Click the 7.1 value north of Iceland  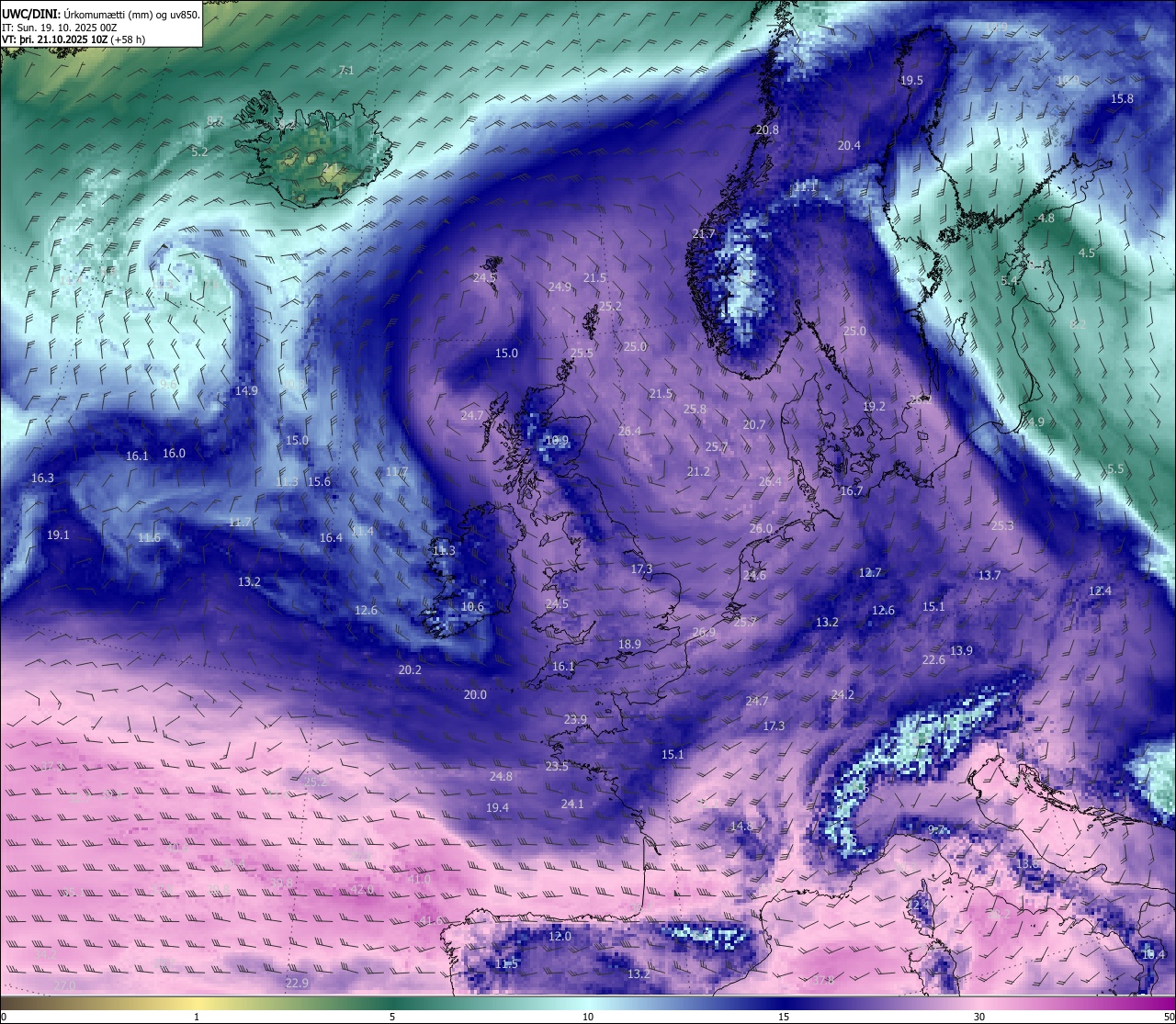346,70
